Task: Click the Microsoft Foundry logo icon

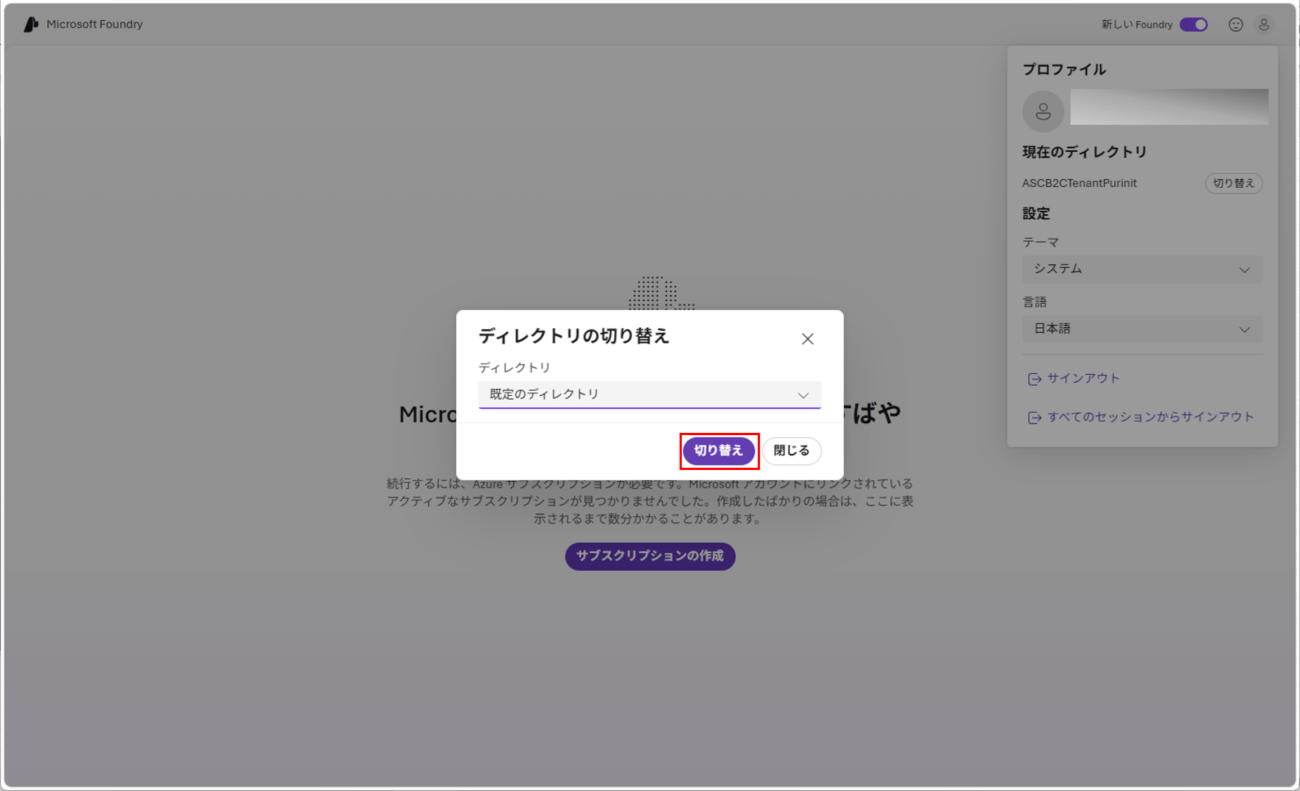Action: (x=31, y=24)
